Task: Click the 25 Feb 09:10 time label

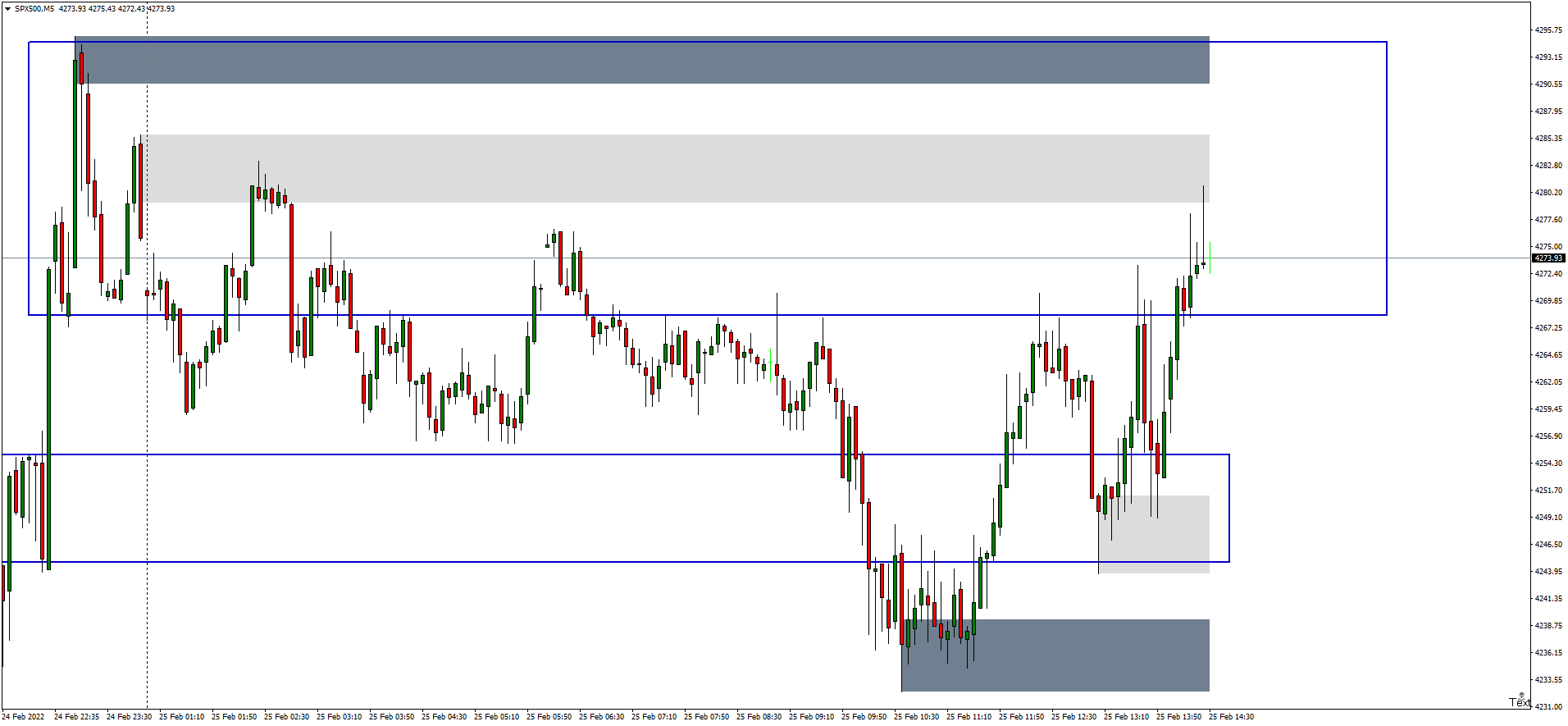Action: [x=811, y=717]
